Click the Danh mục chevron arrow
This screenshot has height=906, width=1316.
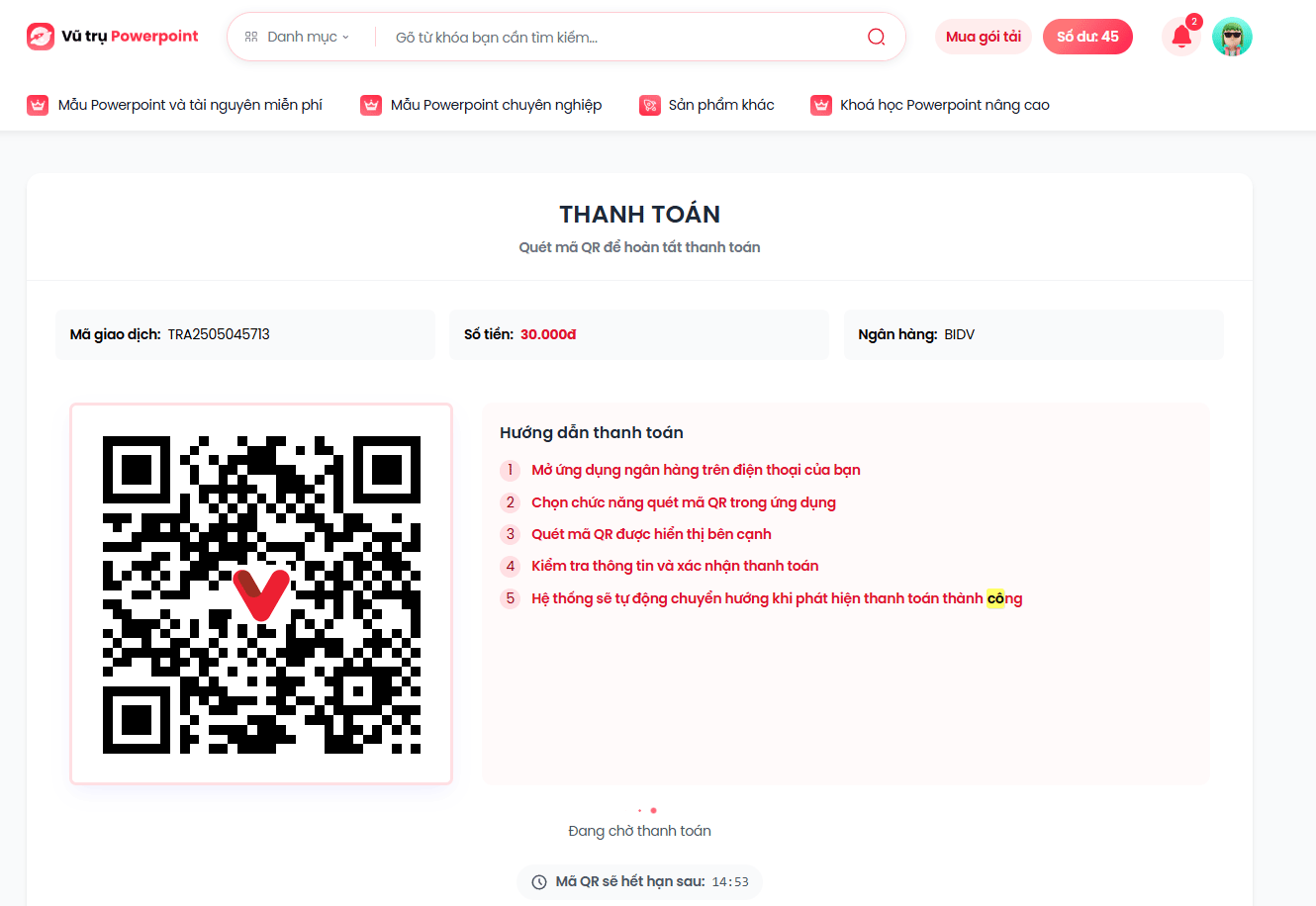(345, 38)
